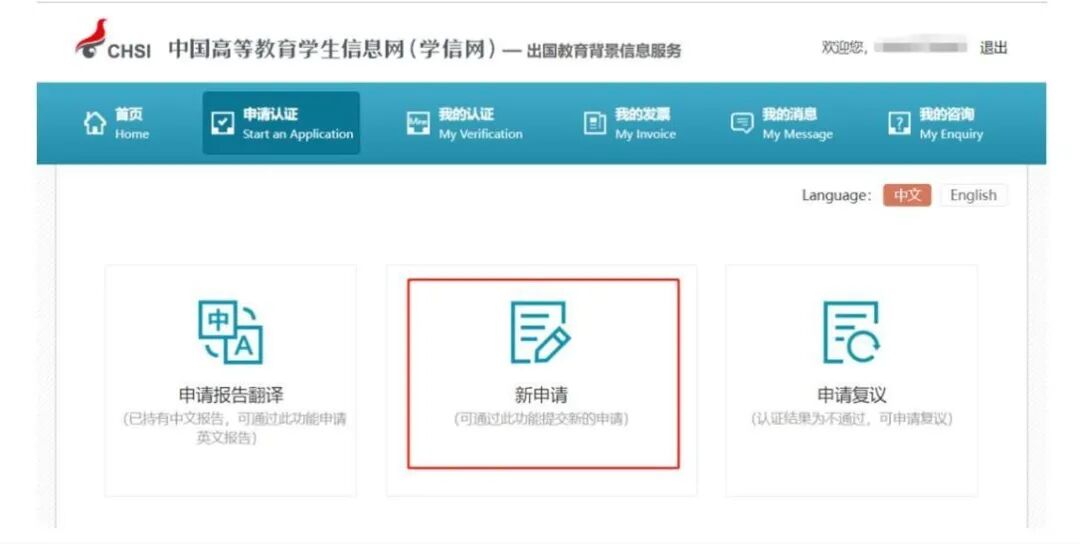Click the CHSI bird logo
Viewport: 1080px width, 544px height.
click(92, 39)
